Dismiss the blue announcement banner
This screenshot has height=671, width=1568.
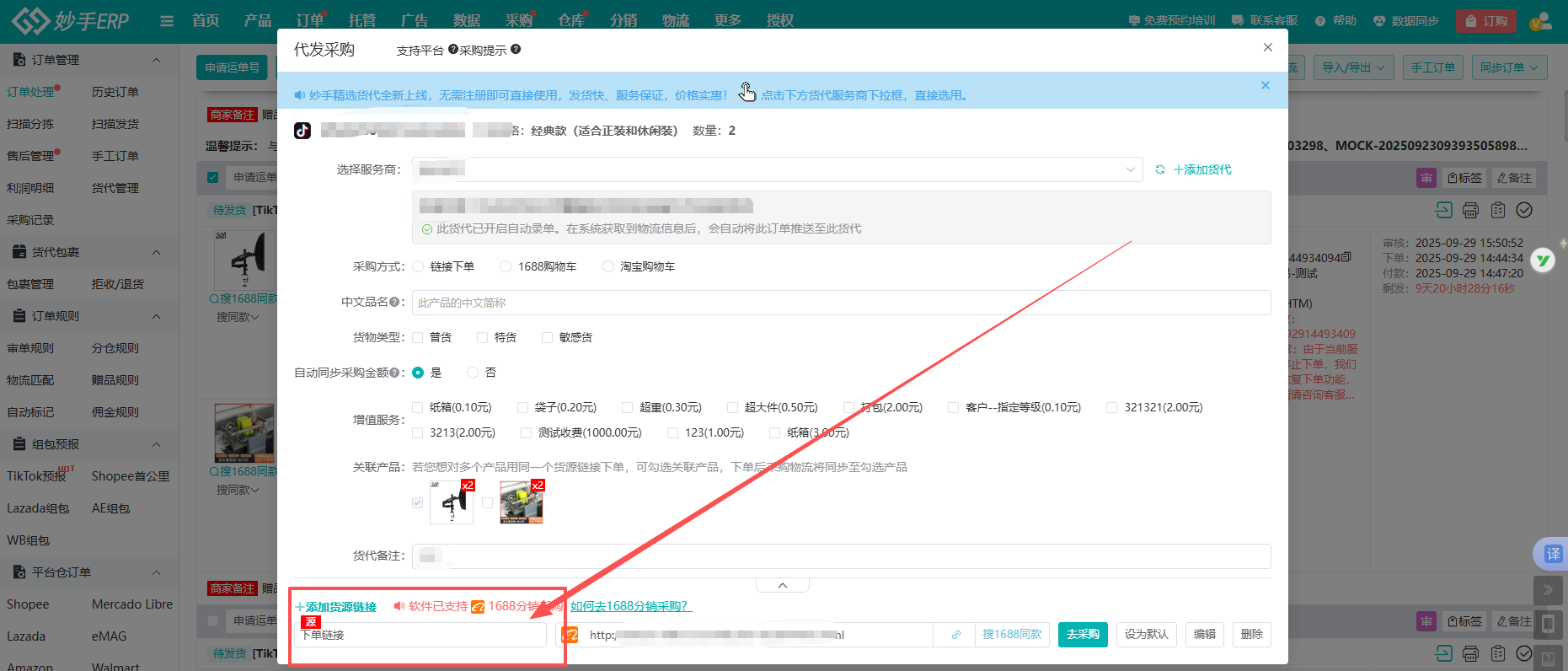[1265, 85]
